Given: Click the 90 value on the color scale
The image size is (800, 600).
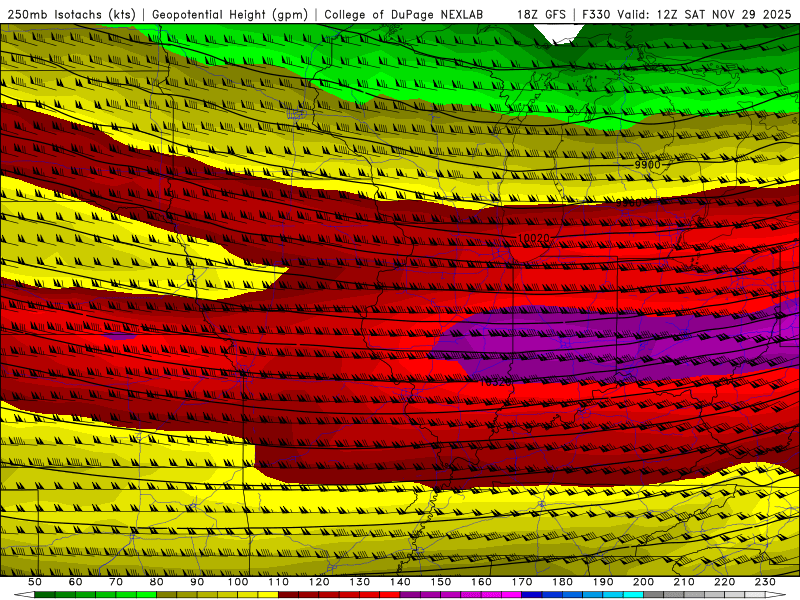Looking at the screenshot, I should coord(197,582).
